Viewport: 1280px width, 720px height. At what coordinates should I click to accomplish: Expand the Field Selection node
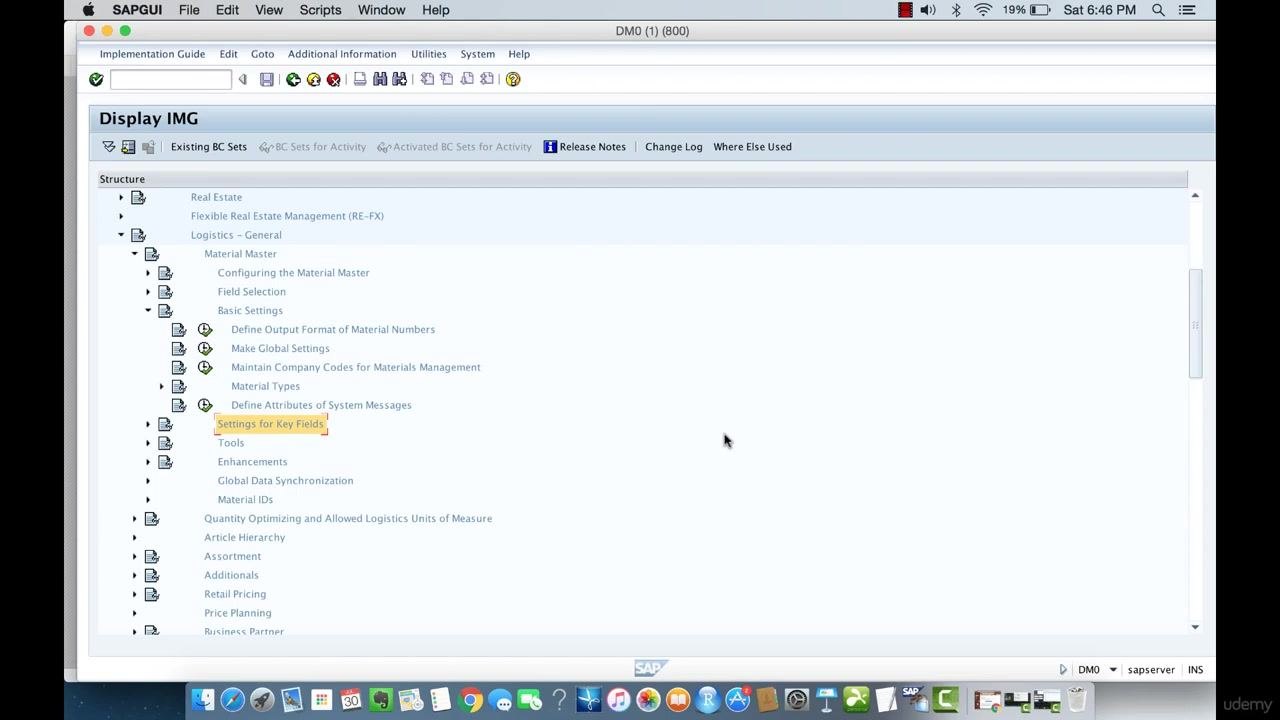pos(148,292)
